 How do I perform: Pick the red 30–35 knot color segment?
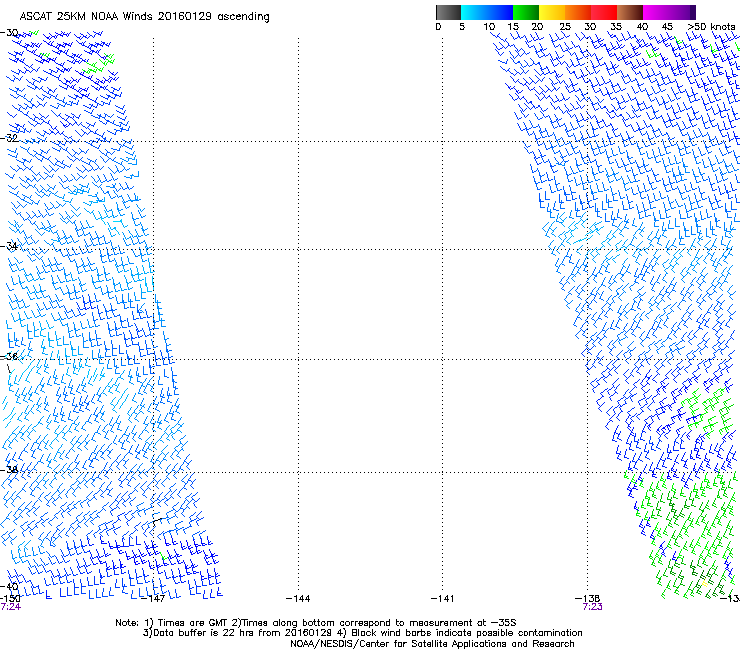[604, 12]
